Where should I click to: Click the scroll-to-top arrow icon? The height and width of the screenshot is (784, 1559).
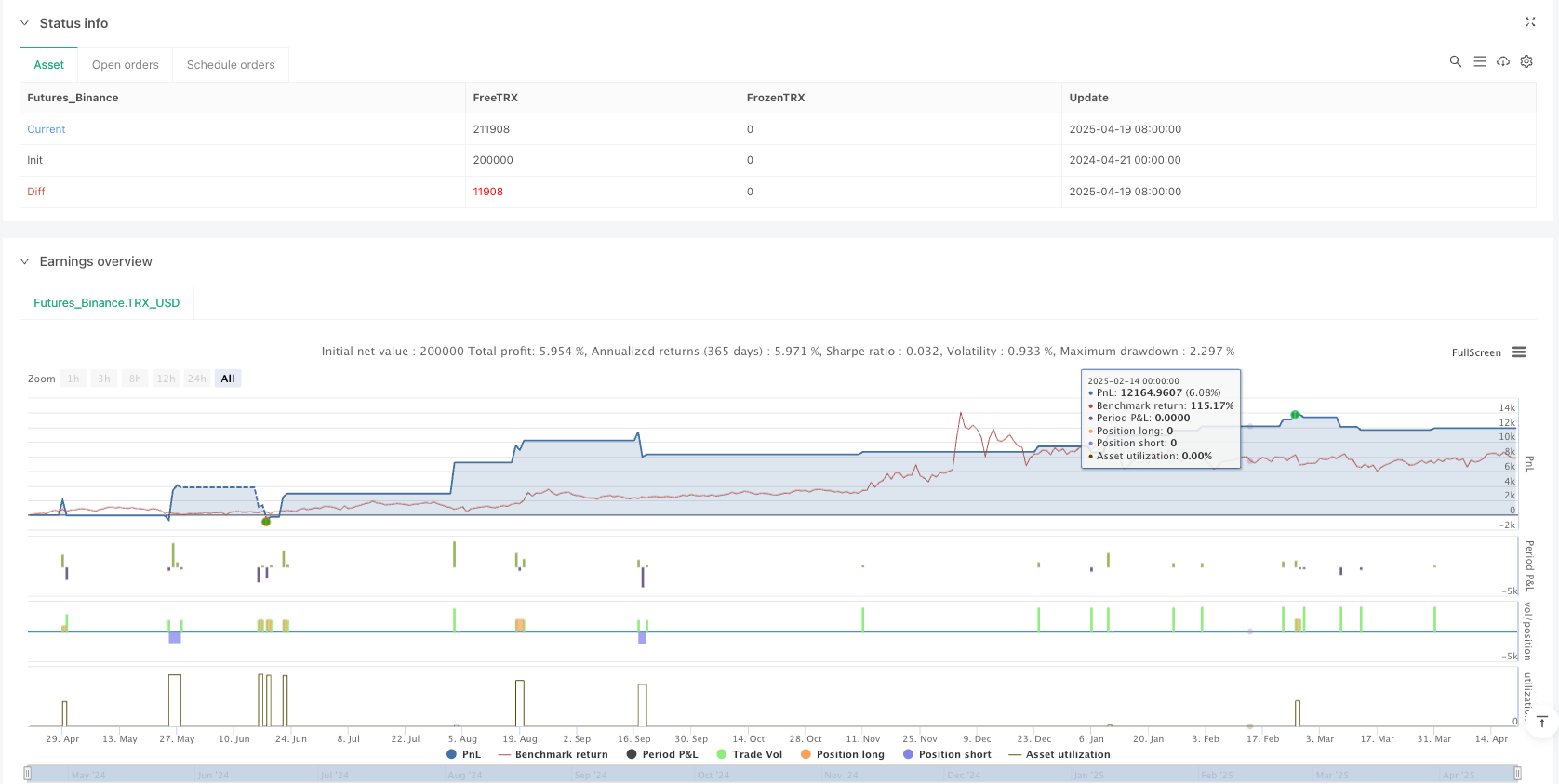point(1541,722)
